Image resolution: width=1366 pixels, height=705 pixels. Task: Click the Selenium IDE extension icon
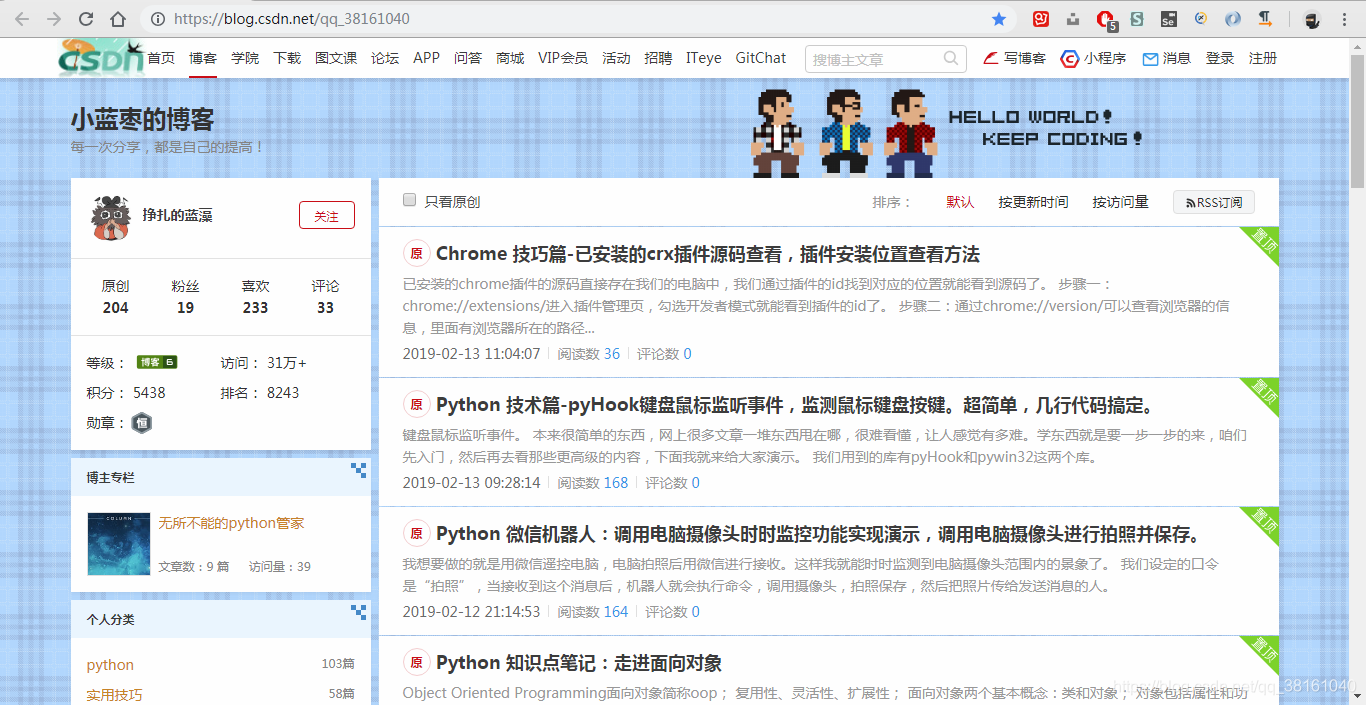pos(1168,18)
